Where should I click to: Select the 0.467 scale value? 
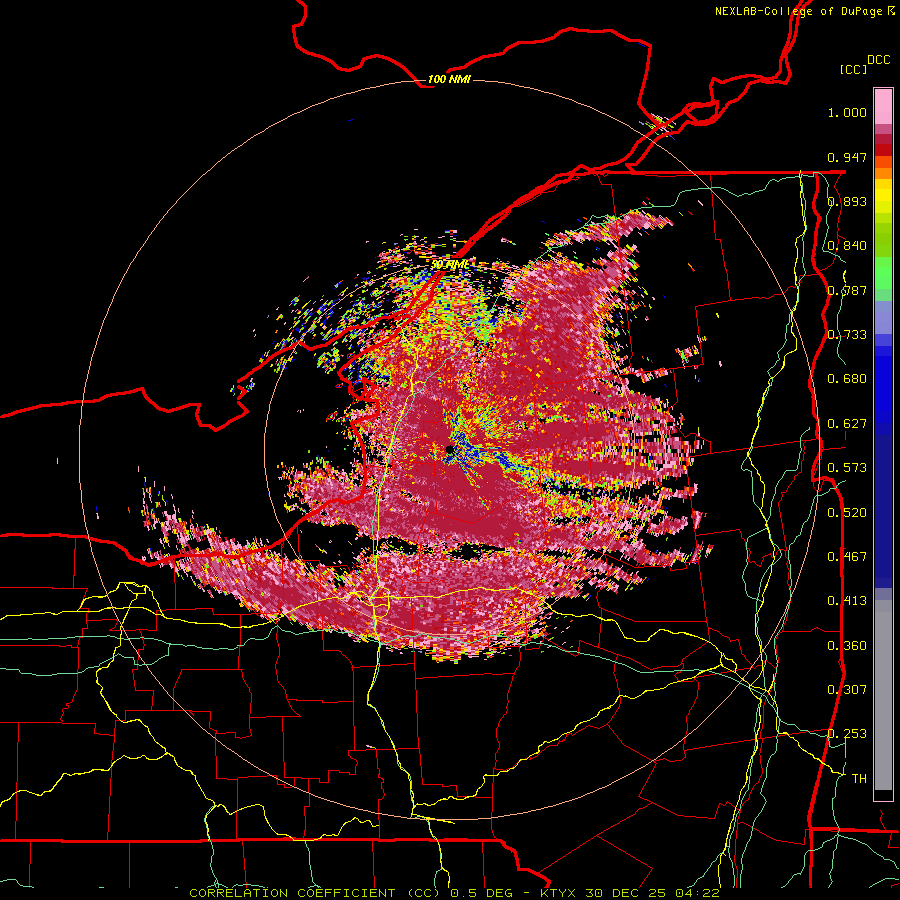[847, 557]
